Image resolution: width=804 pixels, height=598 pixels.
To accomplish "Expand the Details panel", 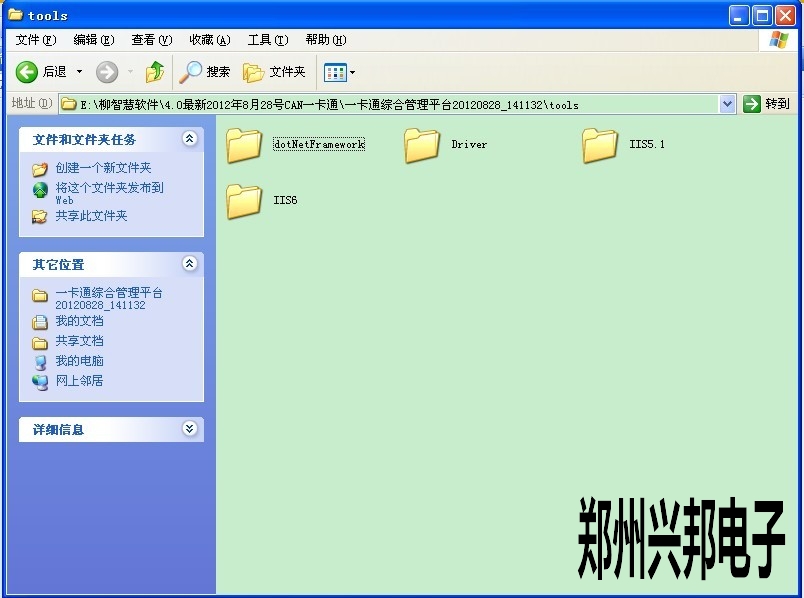I will 189,429.
